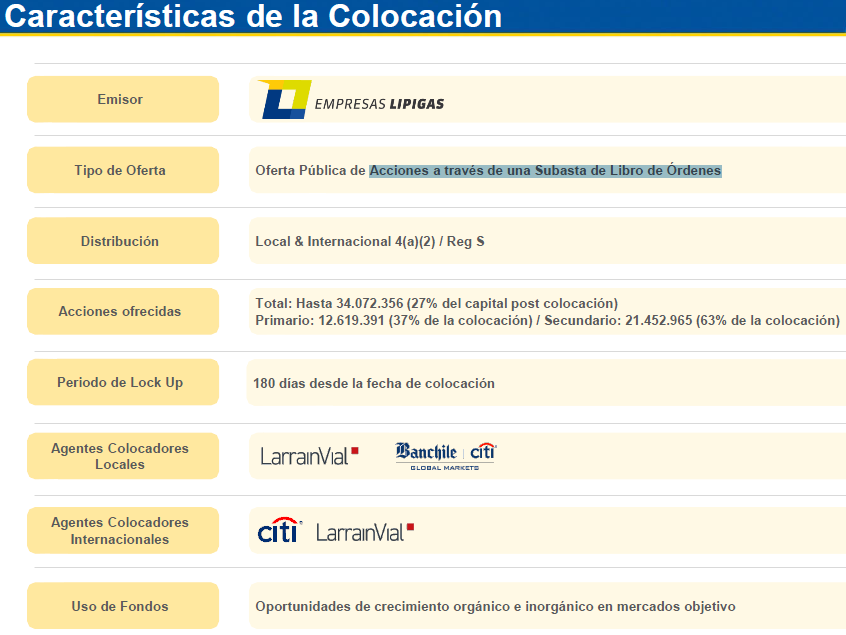846x635 pixels.
Task: Click the Agentes Colocadores Locales label
Action: [x=122, y=456]
